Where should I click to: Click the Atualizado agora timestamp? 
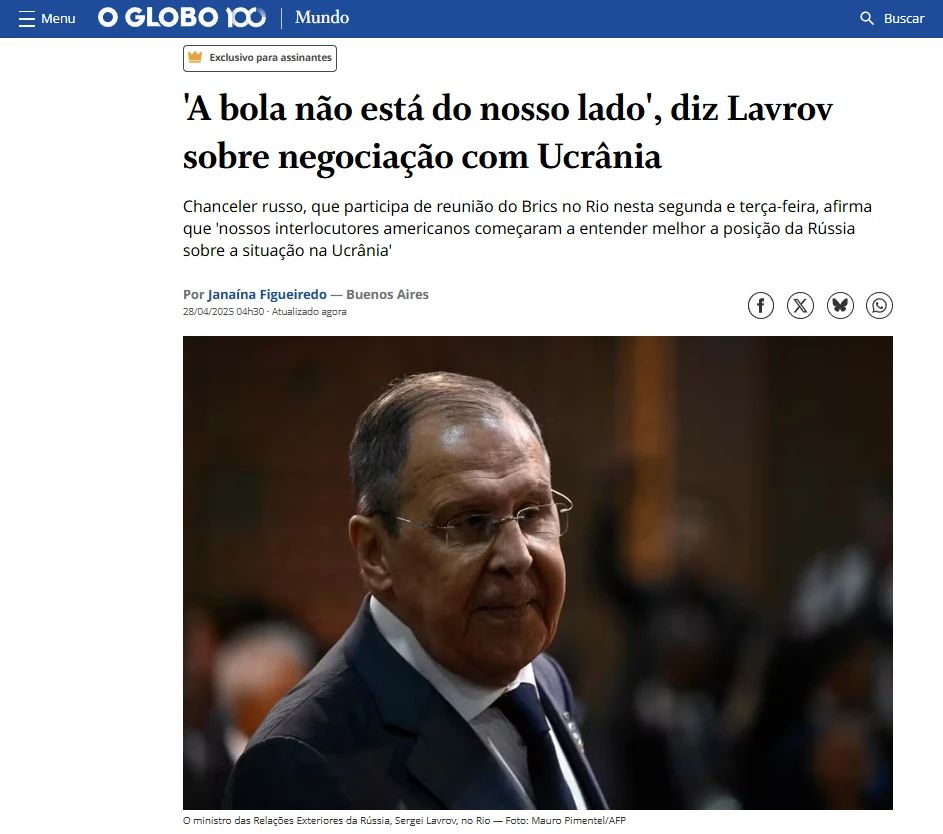coord(309,311)
